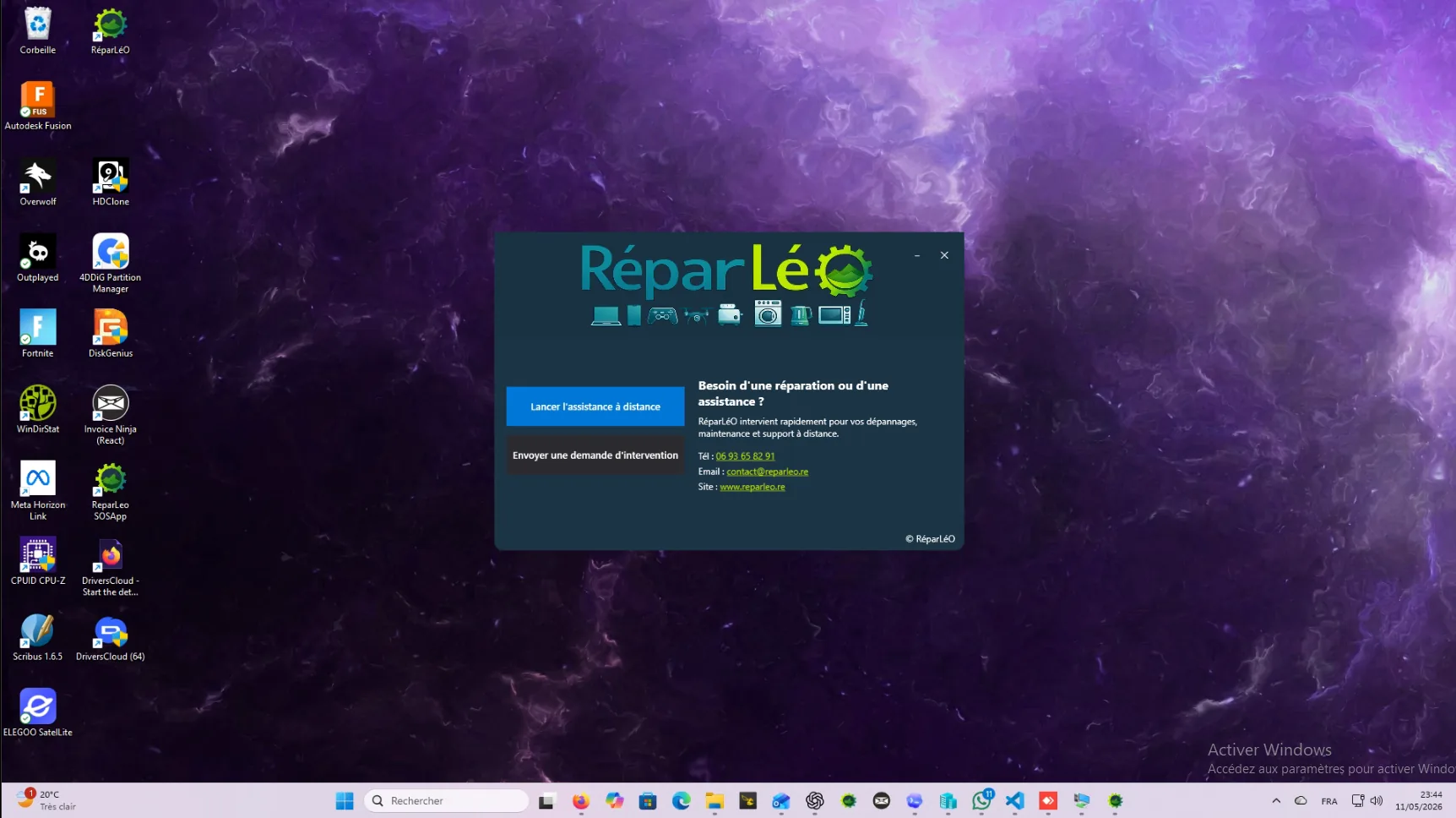
Task: Select the RéparLéO desktop shortcut
Action: pos(111,31)
